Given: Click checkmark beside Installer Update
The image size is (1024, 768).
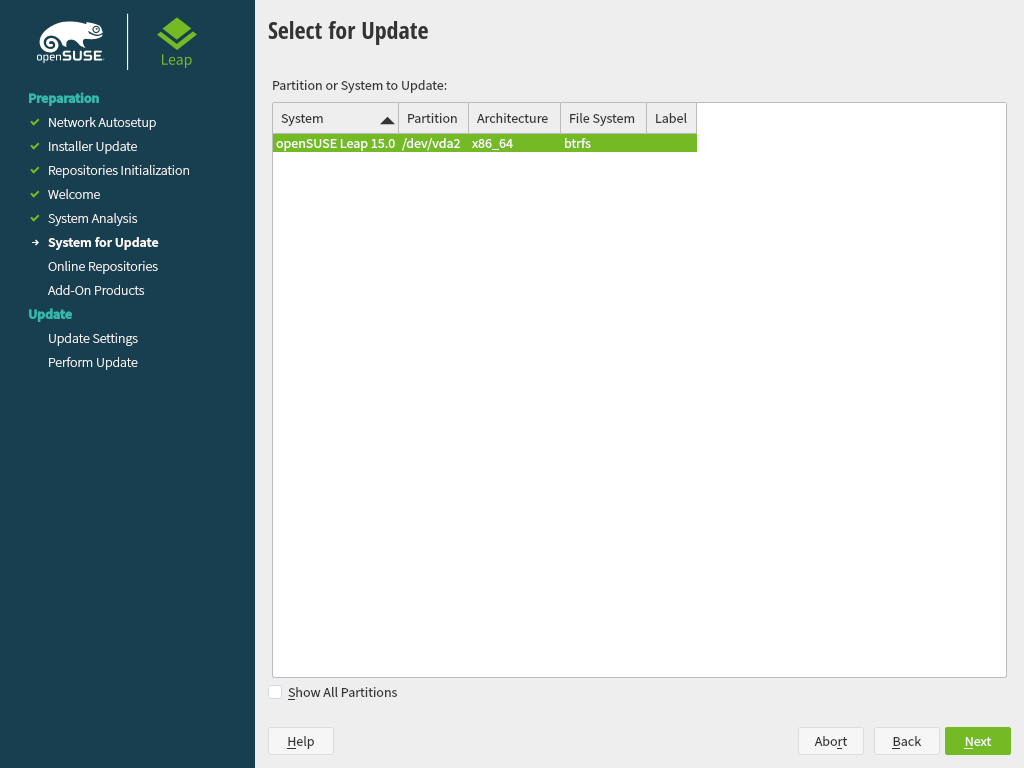Looking at the screenshot, I should pyautogui.click(x=35, y=146).
